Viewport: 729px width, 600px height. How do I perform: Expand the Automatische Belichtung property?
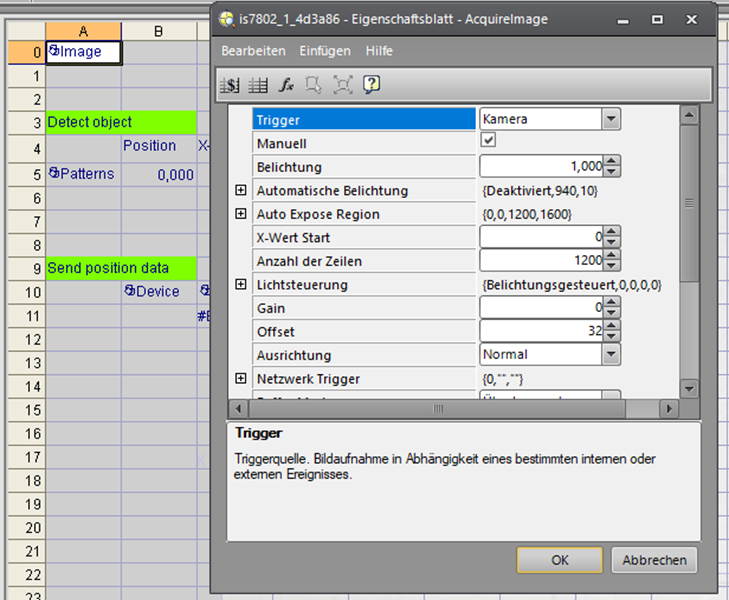pos(240,190)
